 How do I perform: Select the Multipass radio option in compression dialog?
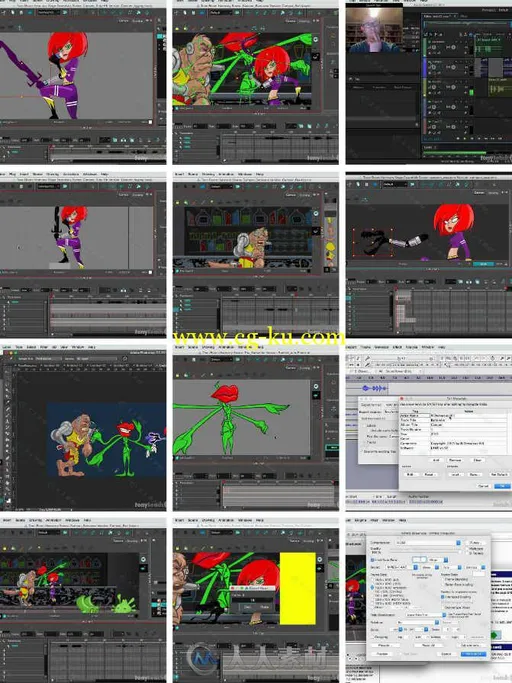pyautogui.click(x=467, y=549)
